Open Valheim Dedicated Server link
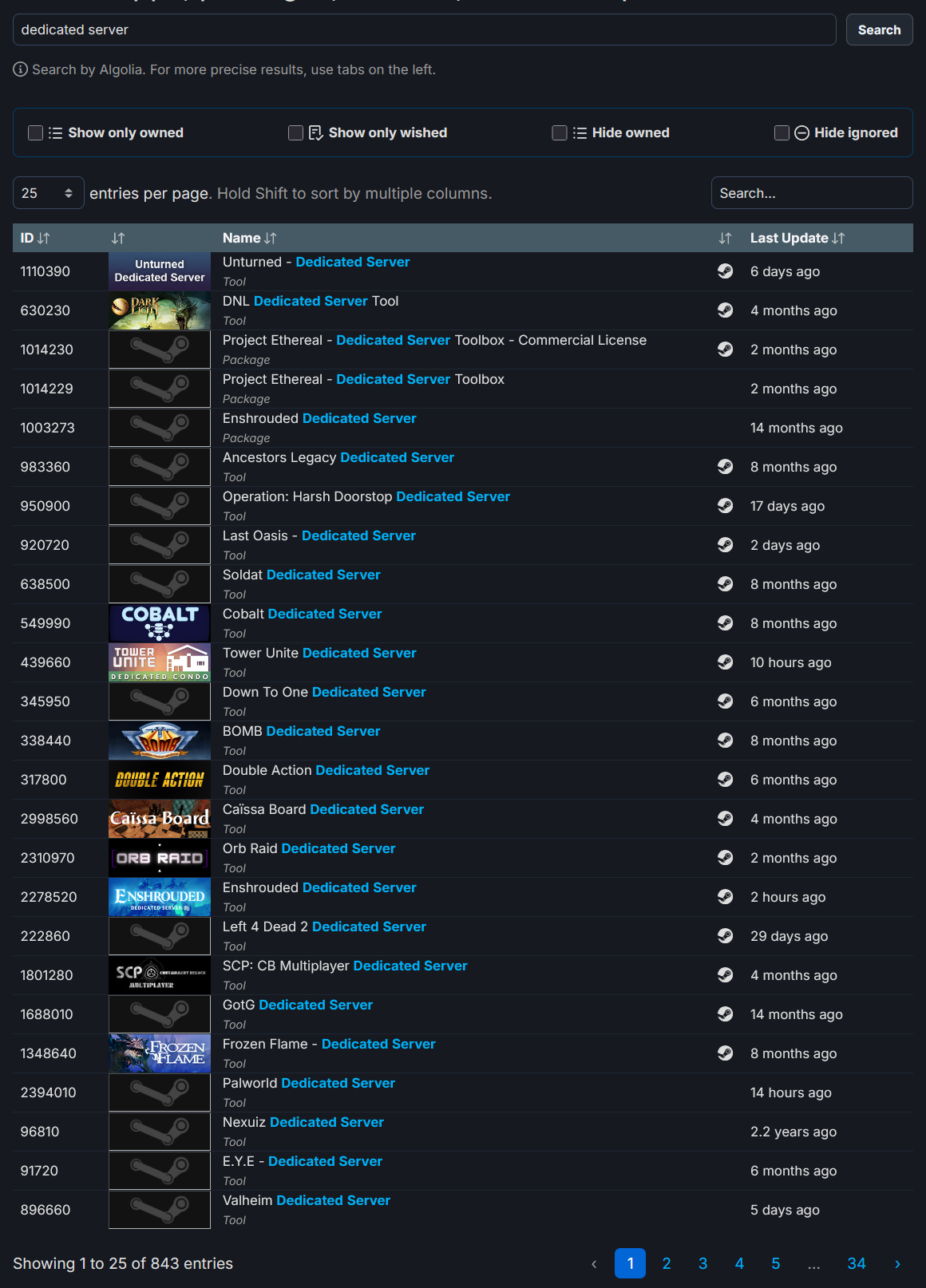Viewport: 926px width, 1288px height. click(x=307, y=1200)
